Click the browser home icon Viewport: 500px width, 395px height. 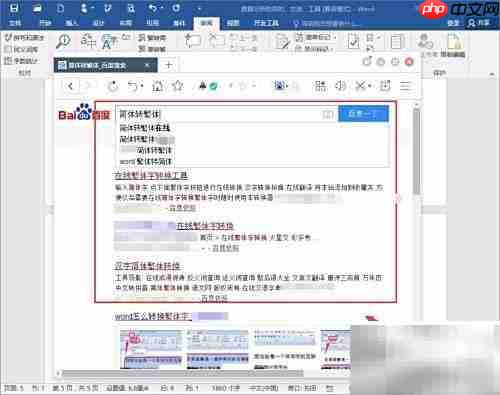(157, 86)
